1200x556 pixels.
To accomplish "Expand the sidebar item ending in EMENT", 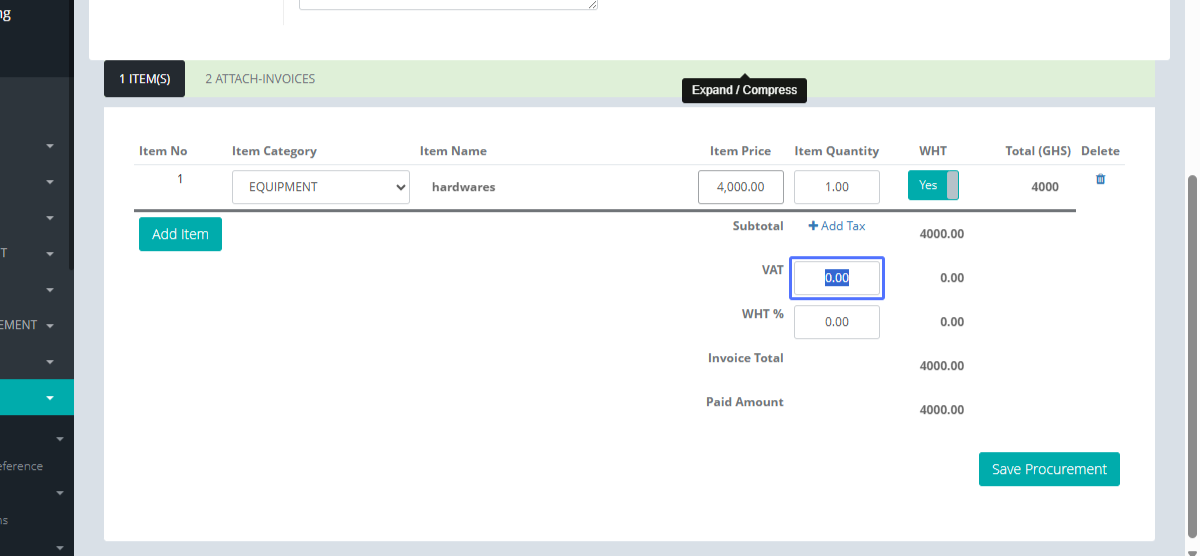I will 50,326.
